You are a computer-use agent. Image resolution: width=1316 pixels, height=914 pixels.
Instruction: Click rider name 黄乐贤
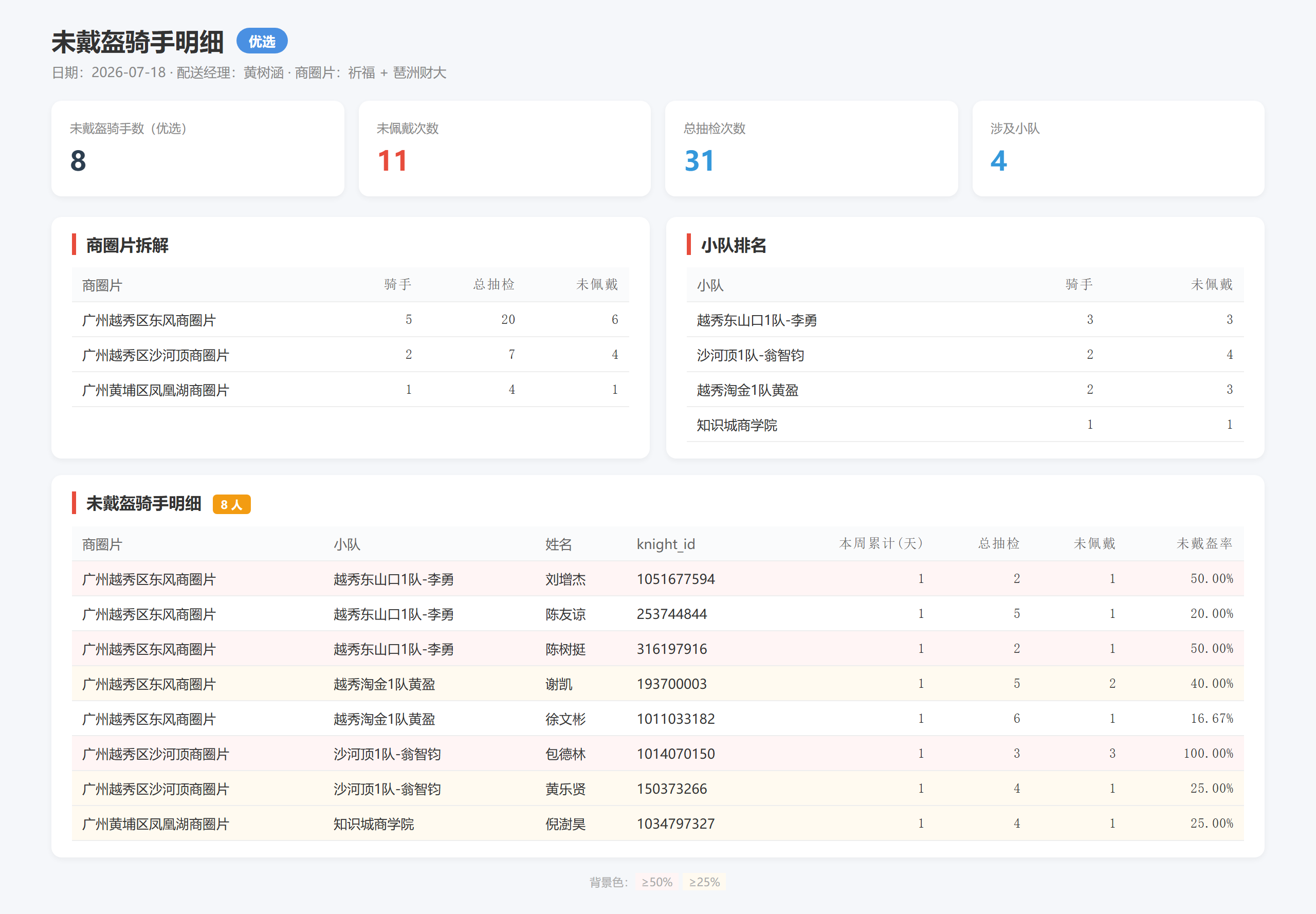pos(565,789)
